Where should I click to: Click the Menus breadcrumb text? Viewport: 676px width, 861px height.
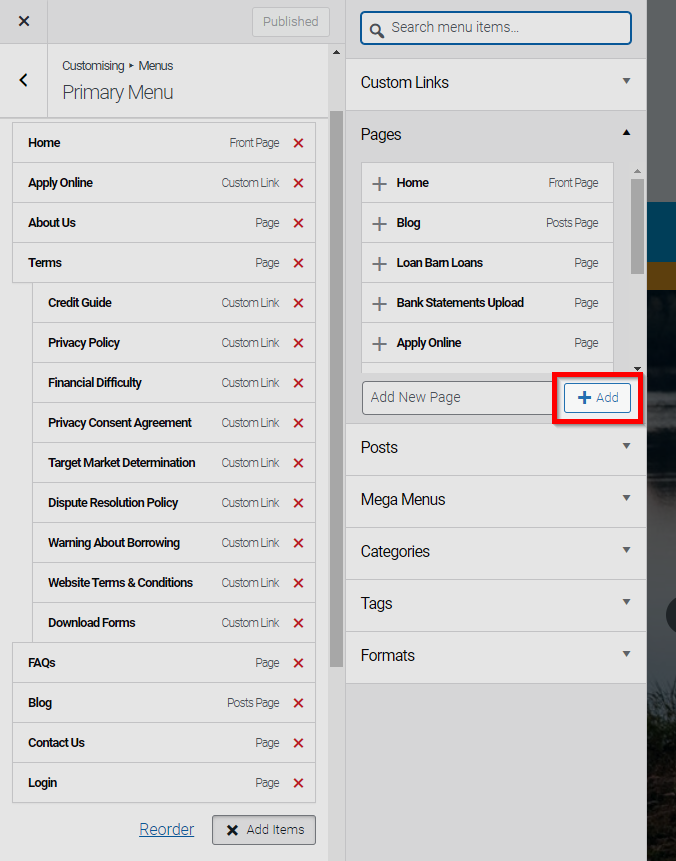[x=155, y=66]
